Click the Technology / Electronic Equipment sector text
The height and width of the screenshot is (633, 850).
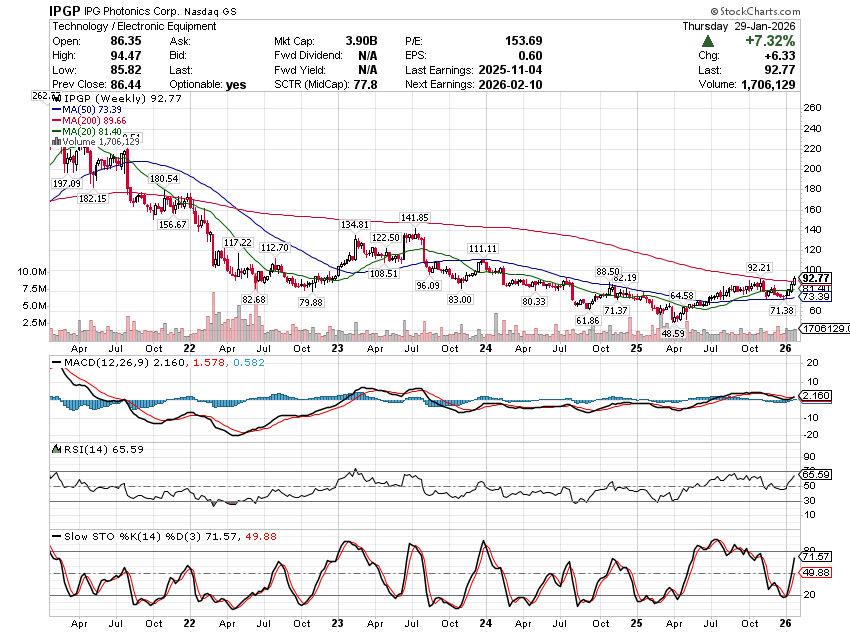click(136, 27)
